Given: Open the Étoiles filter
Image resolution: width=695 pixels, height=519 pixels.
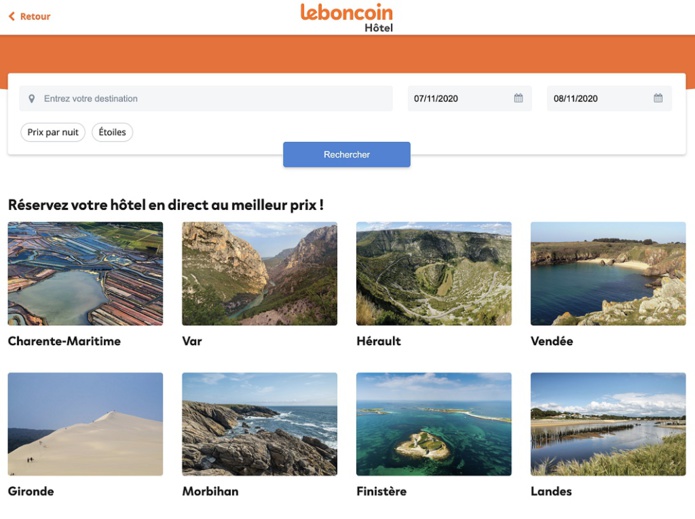Looking at the screenshot, I should (112, 132).
